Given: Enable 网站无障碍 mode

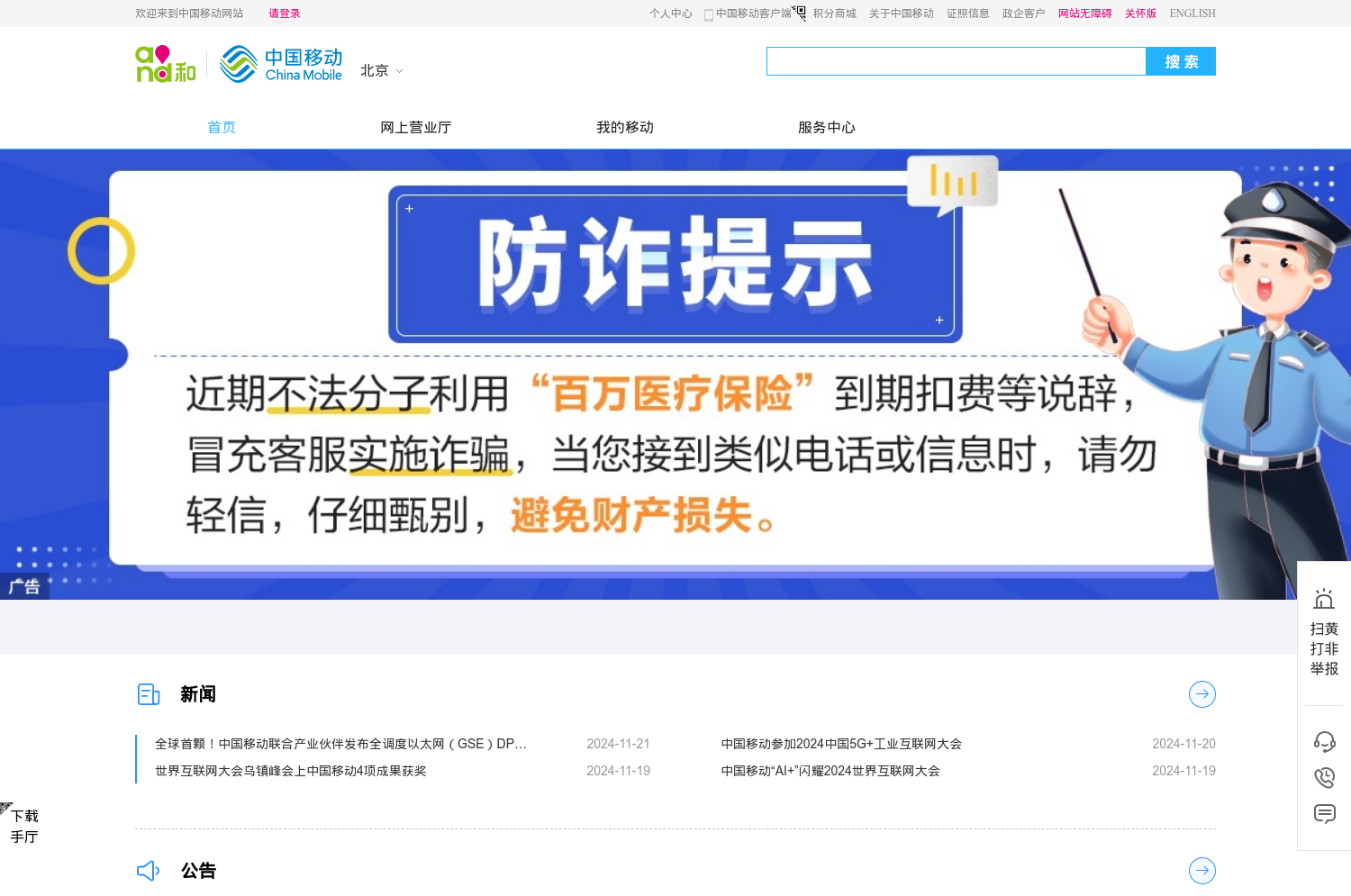Looking at the screenshot, I should [1085, 14].
